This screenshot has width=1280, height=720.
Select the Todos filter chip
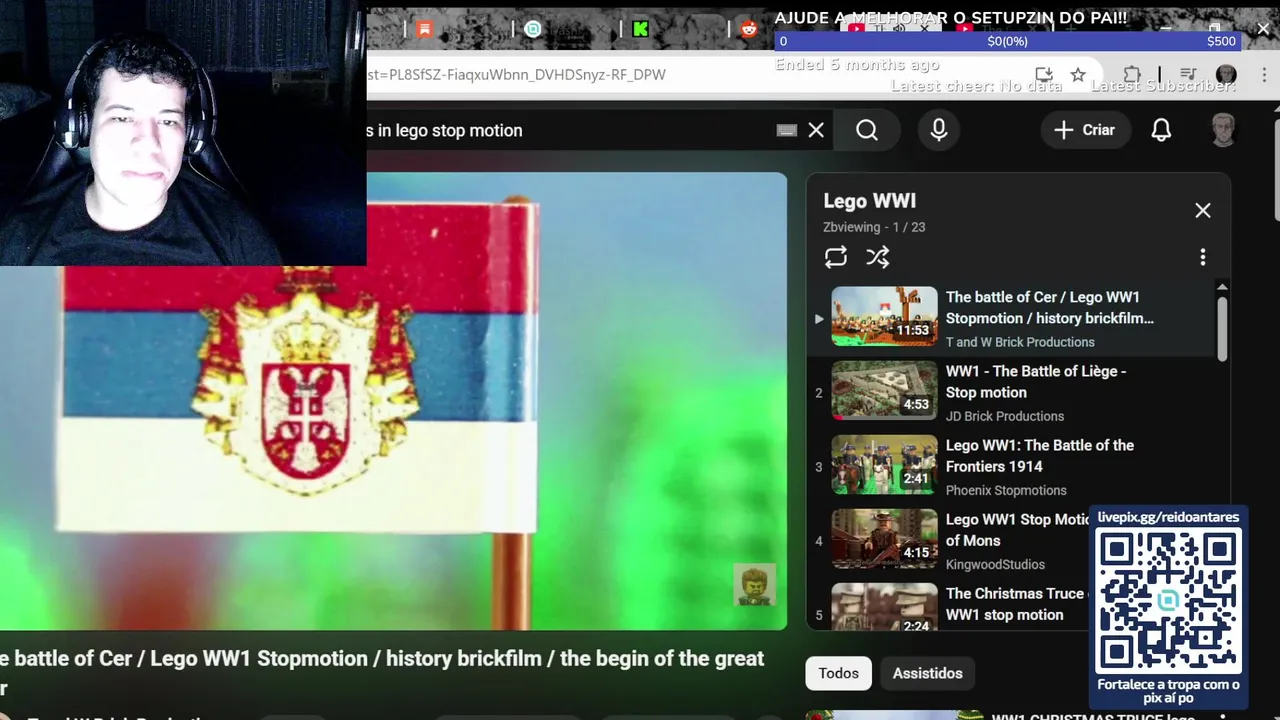(838, 673)
